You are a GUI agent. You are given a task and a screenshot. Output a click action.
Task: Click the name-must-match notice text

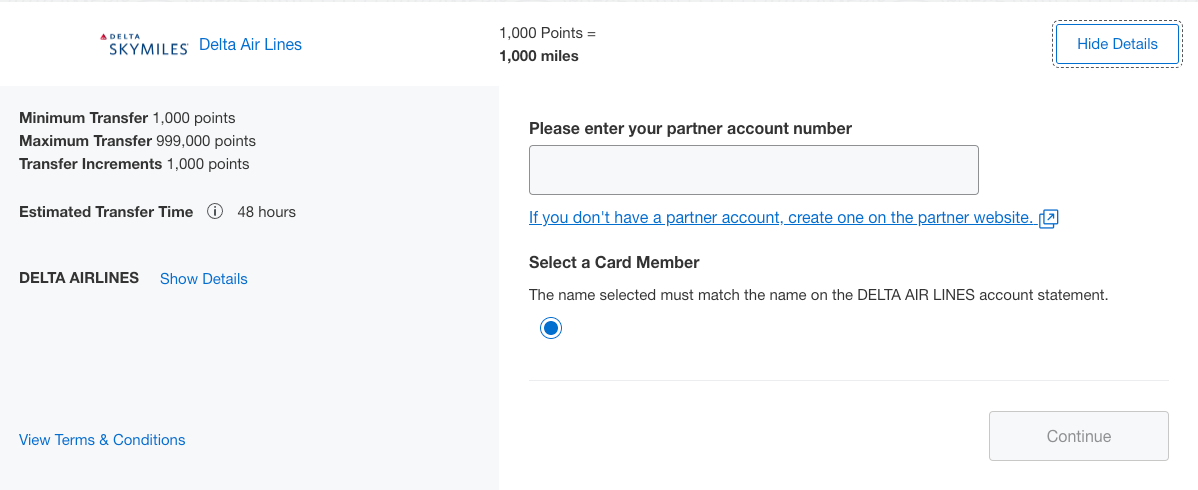coord(818,295)
